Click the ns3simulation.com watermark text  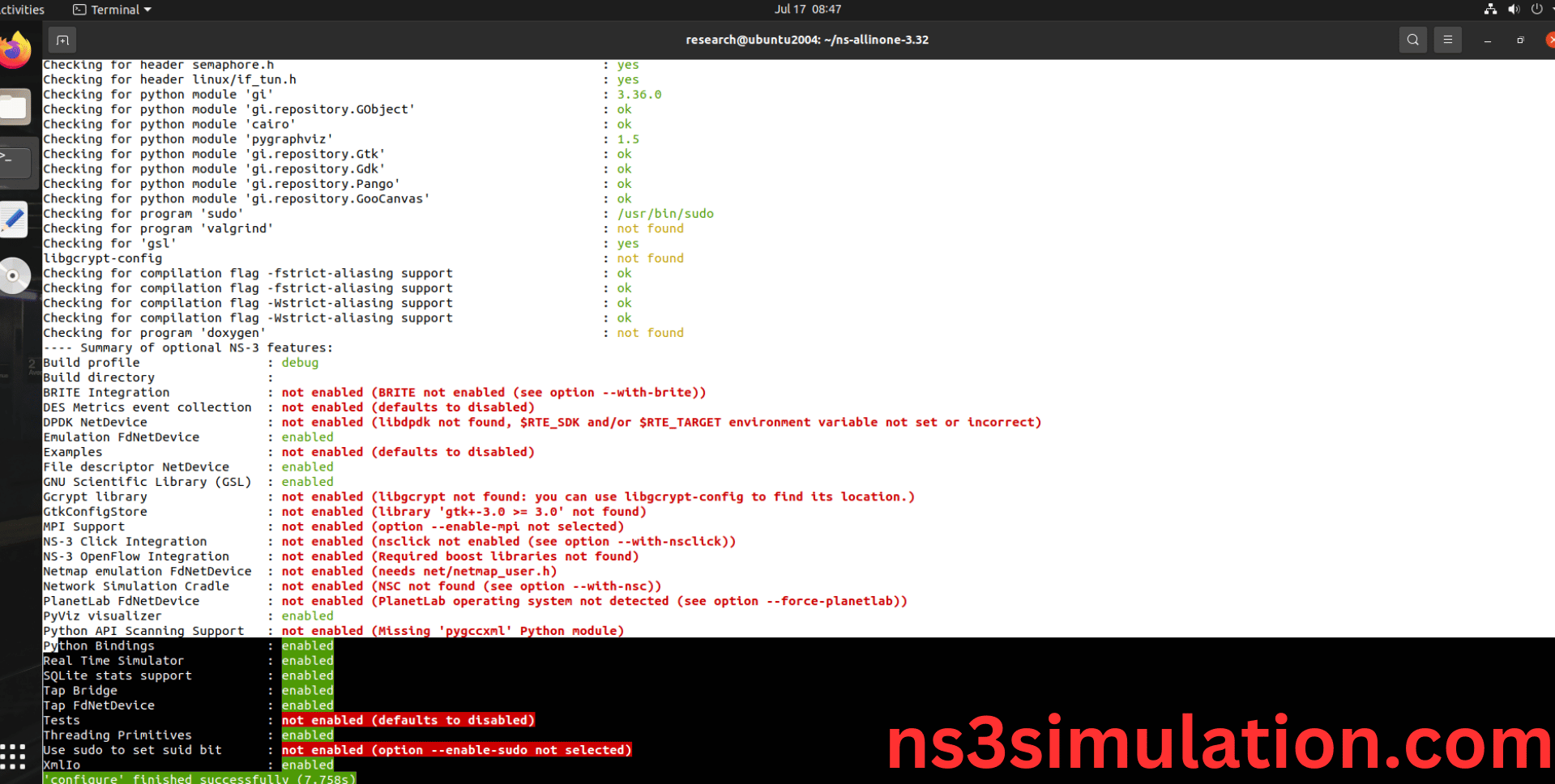click(1215, 739)
